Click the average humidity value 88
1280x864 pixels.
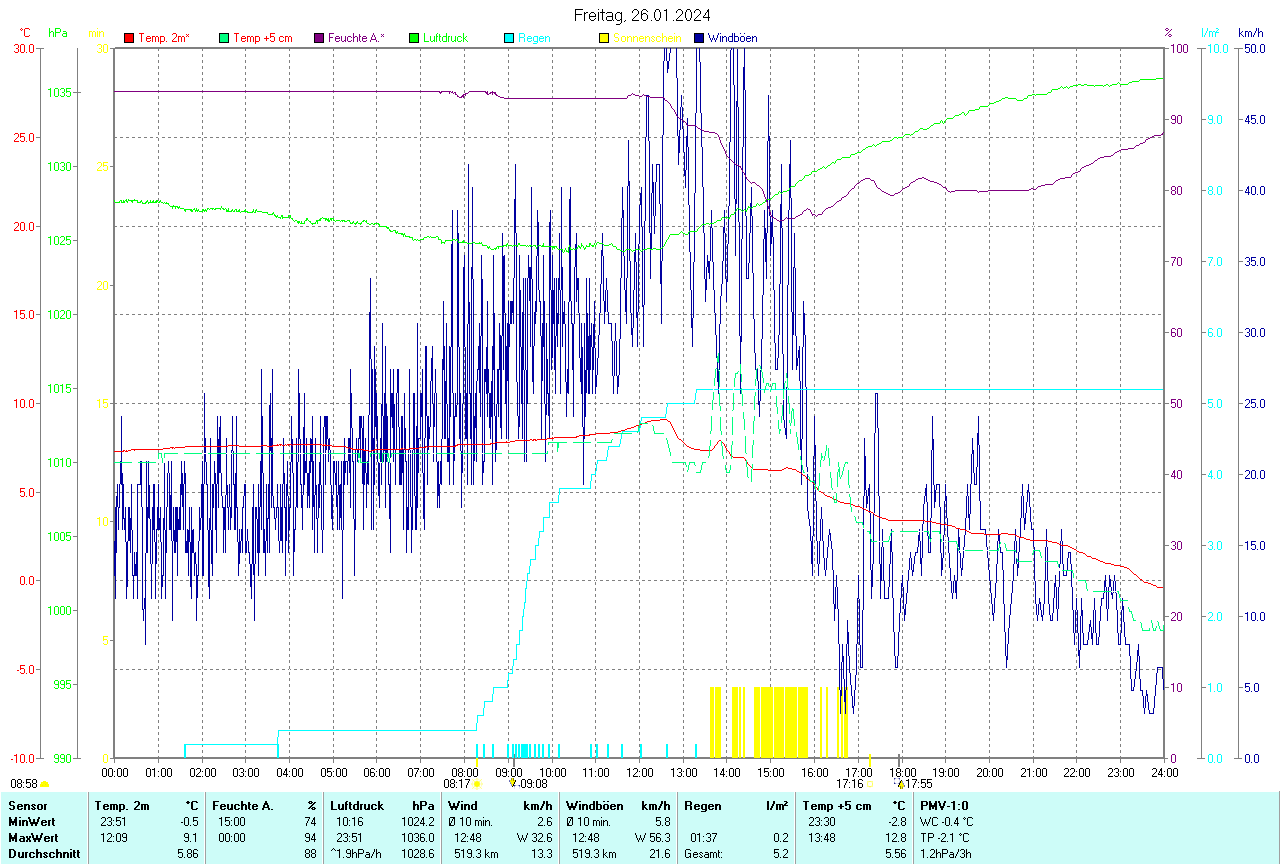pyautogui.click(x=310, y=854)
